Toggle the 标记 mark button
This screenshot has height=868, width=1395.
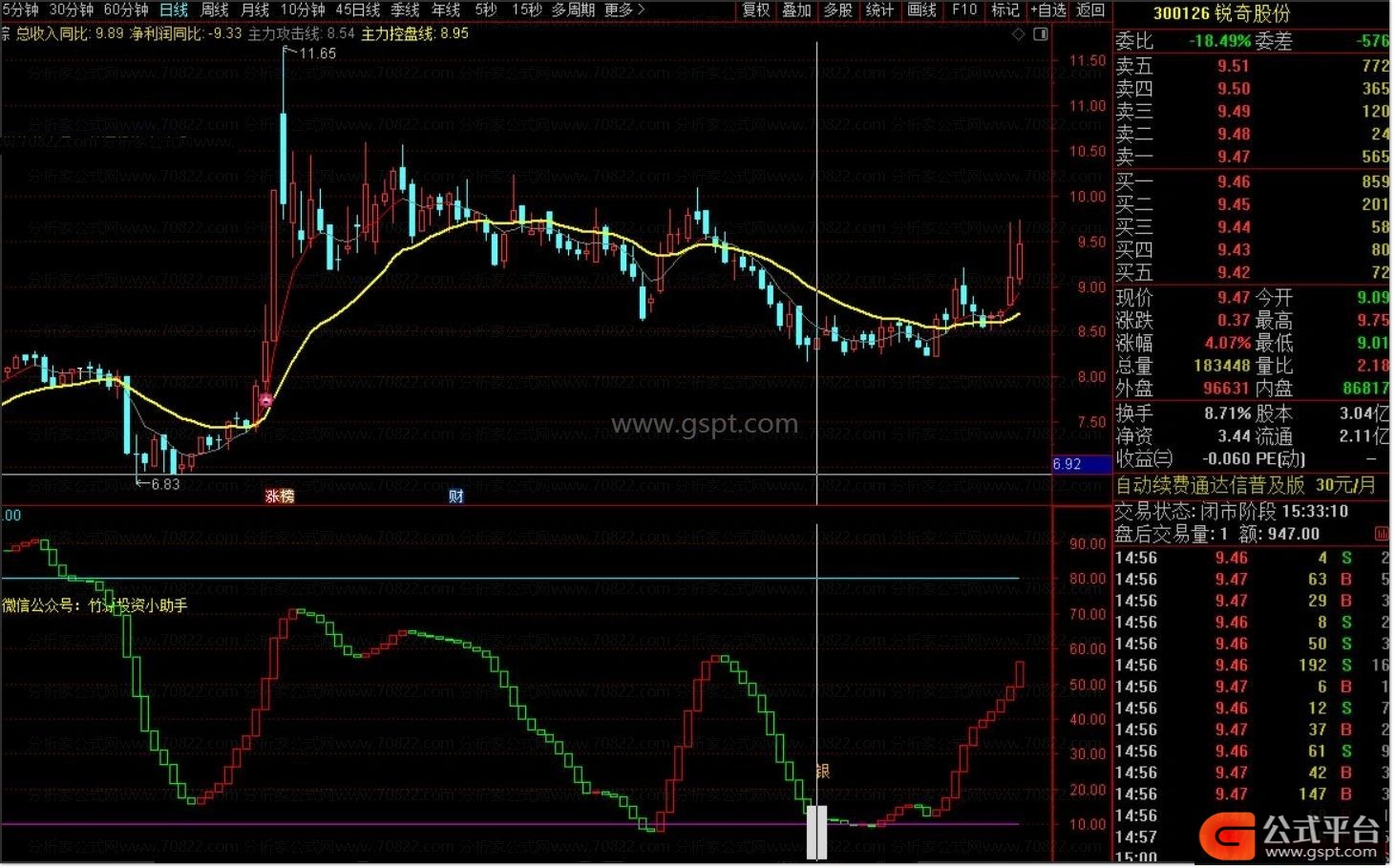click(x=1005, y=10)
